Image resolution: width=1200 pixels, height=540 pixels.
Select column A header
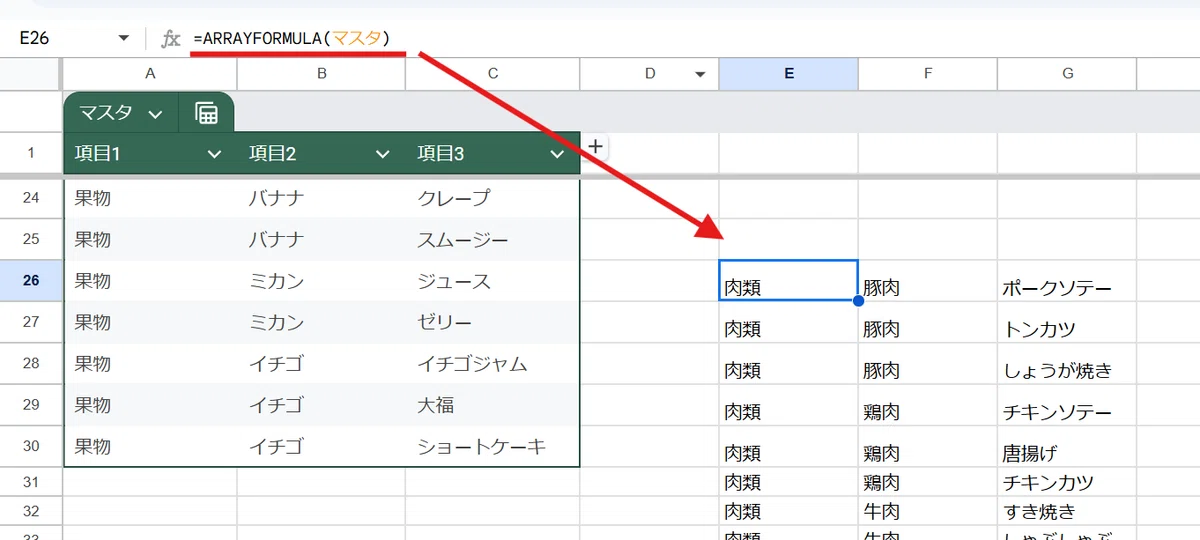click(x=150, y=73)
